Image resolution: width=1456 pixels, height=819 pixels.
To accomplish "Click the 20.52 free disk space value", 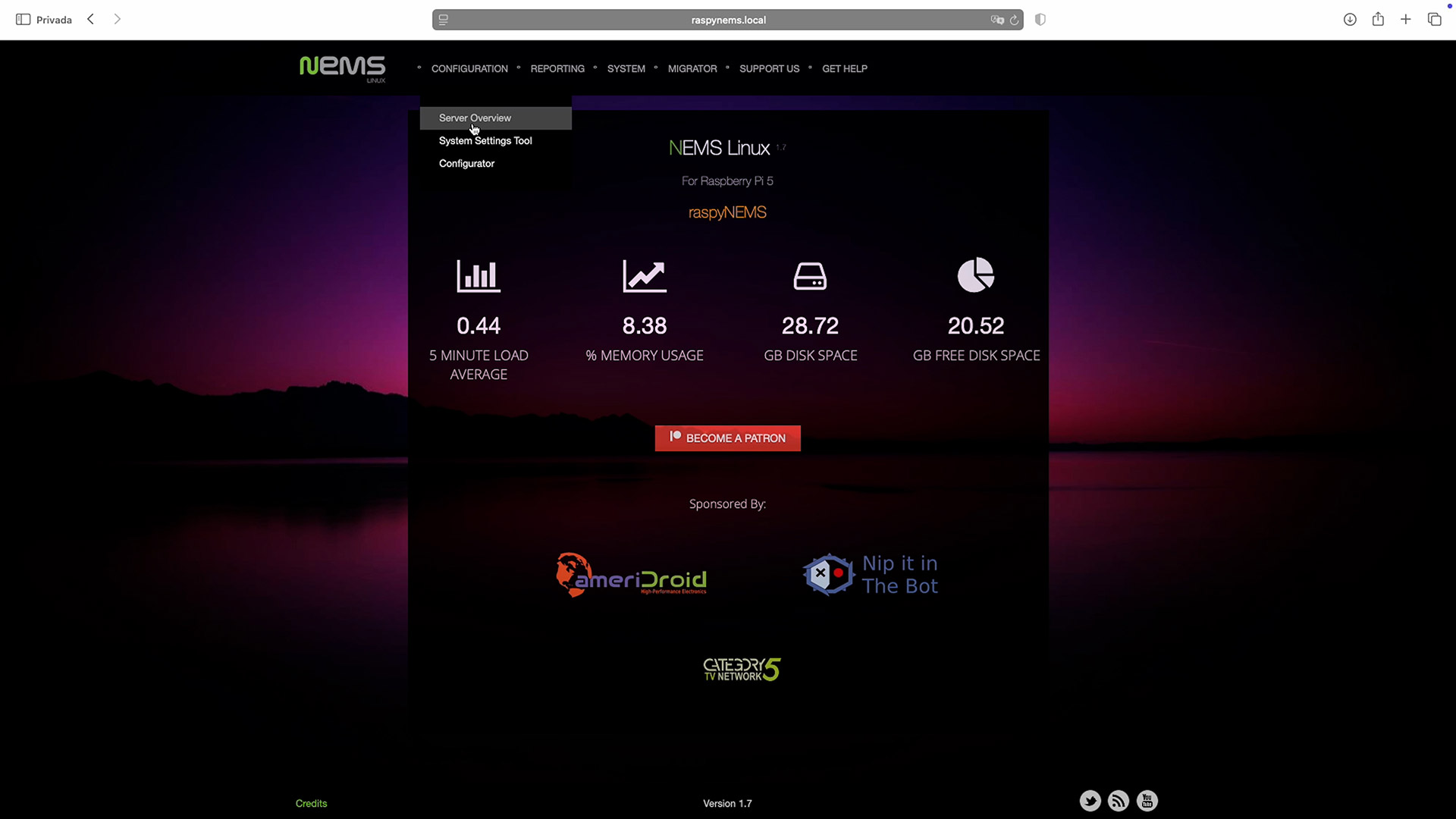I will 976,326.
